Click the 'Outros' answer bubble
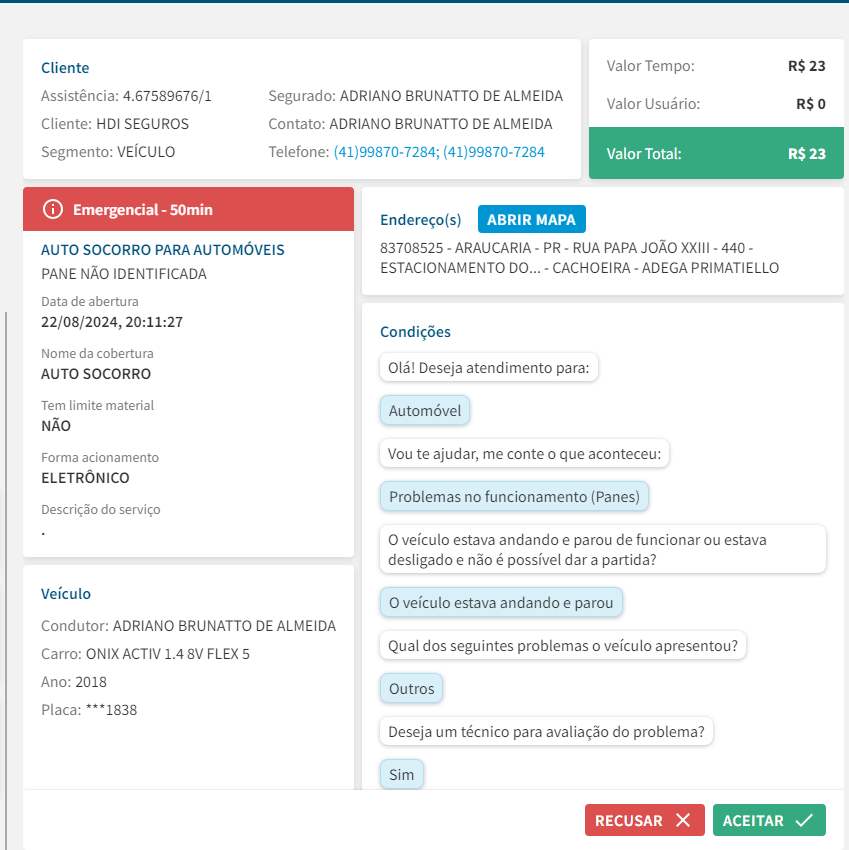 [412, 689]
